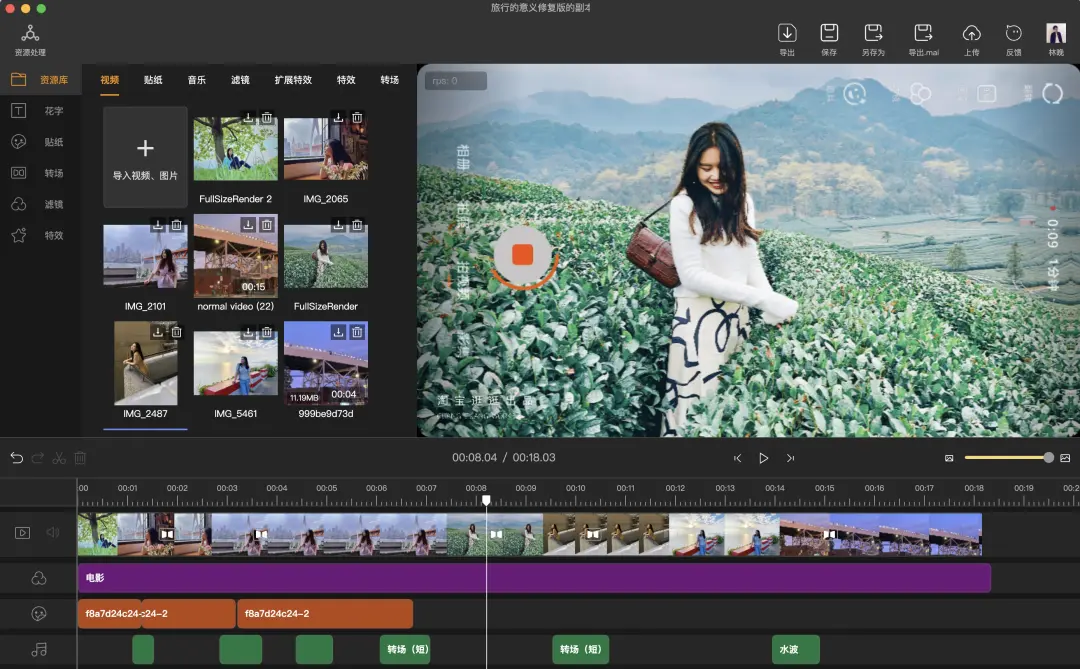Toggle the video track visibility icon

22,533
